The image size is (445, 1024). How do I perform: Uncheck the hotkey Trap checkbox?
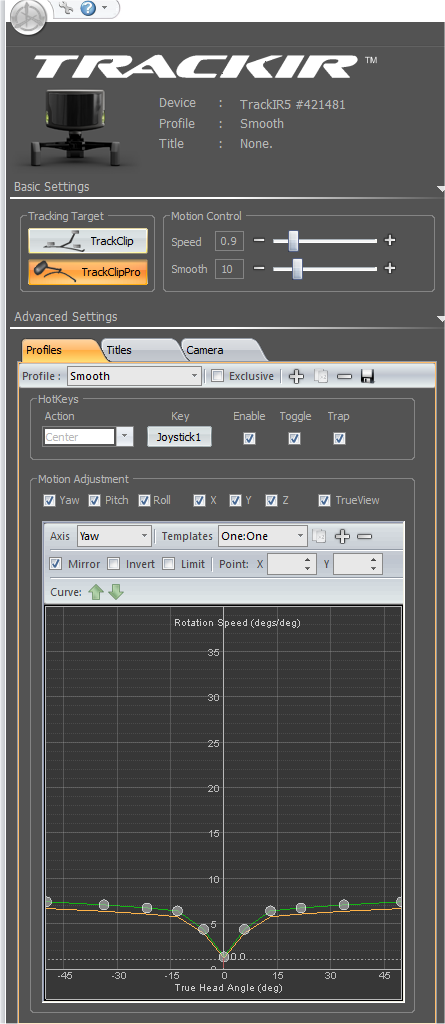click(339, 439)
